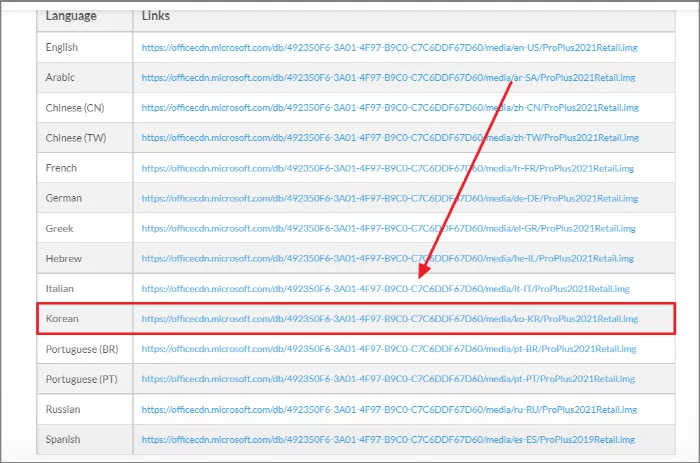Open the Russian ru-RU download link
The image size is (700, 463).
tap(389, 409)
